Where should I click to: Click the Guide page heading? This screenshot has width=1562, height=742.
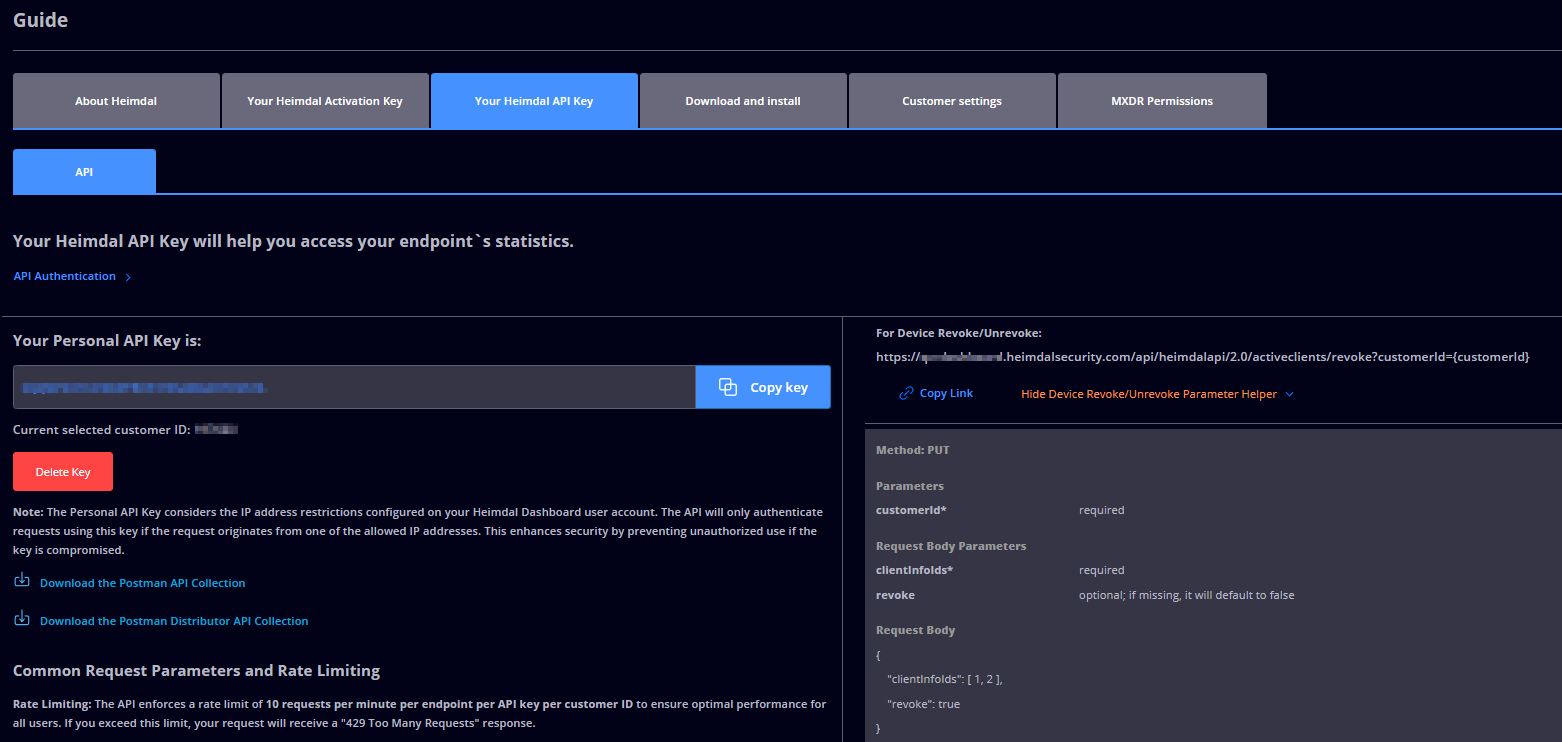(41, 19)
